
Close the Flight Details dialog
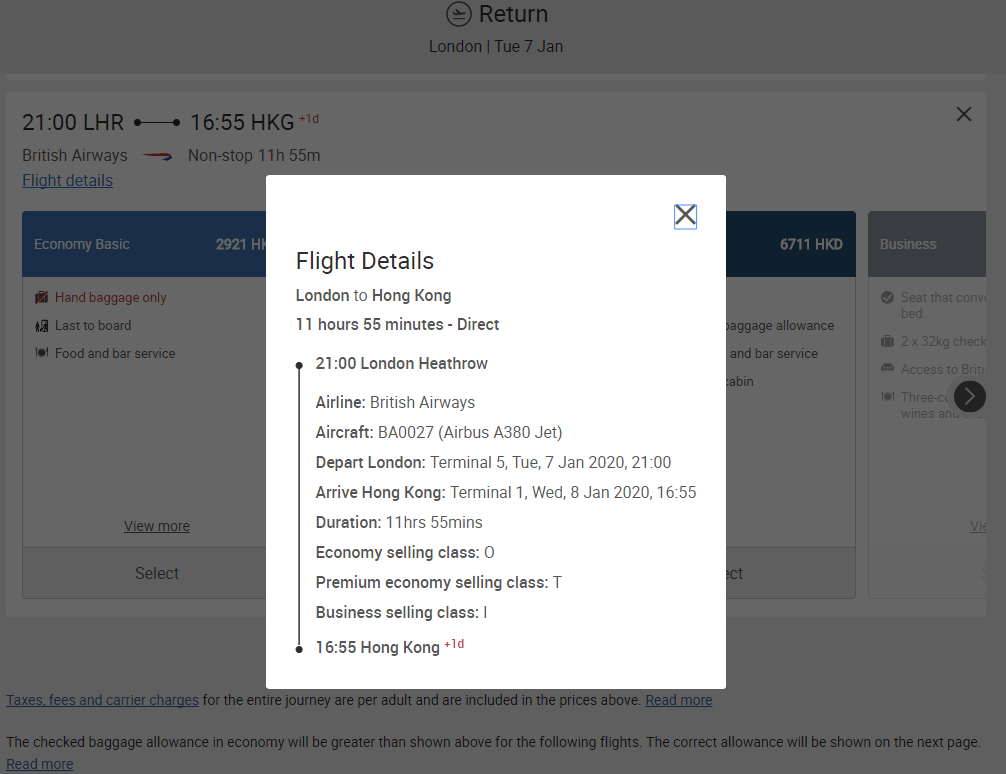tap(685, 216)
